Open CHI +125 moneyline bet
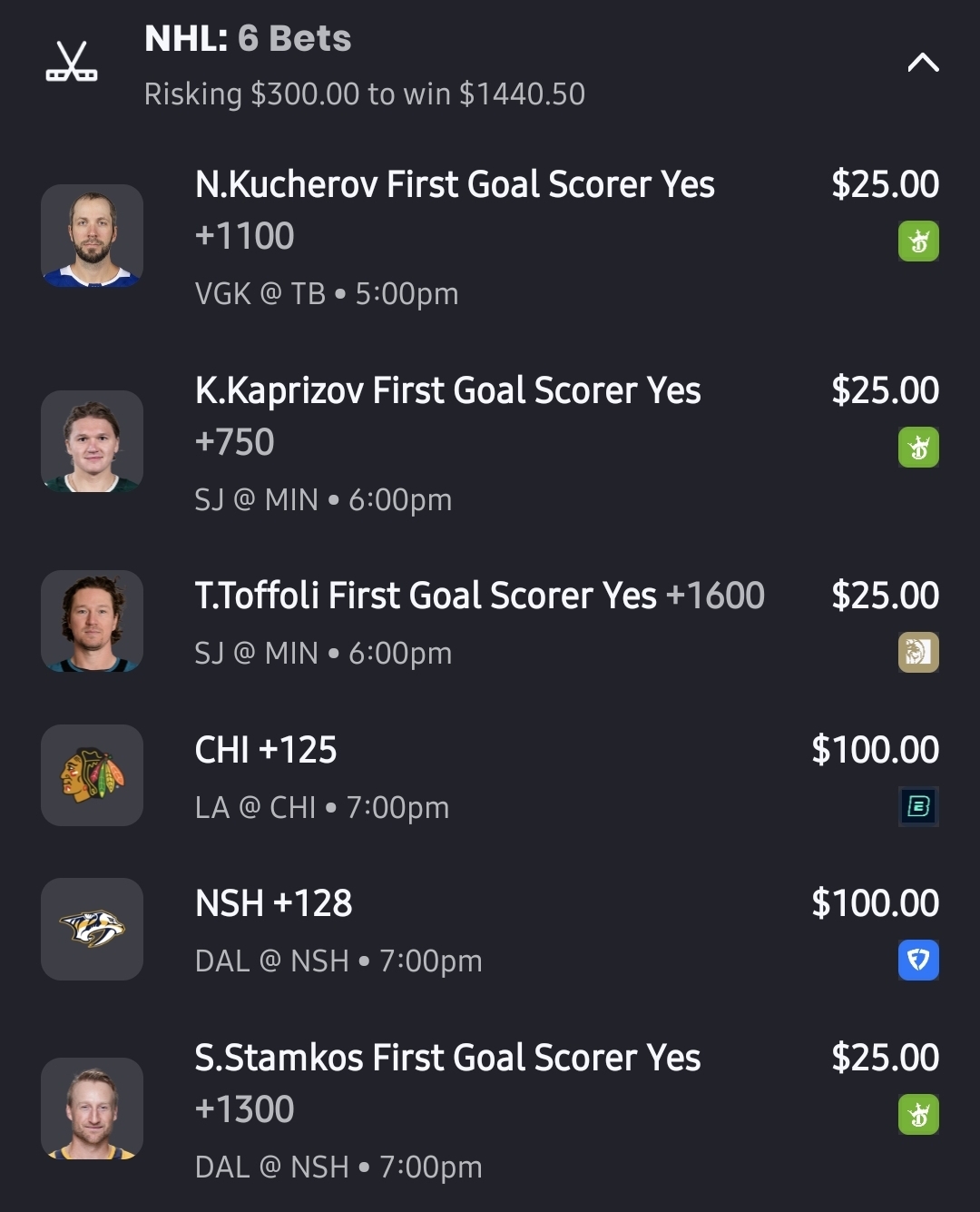This screenshot has width=980, height=1212. click(266, 751)
